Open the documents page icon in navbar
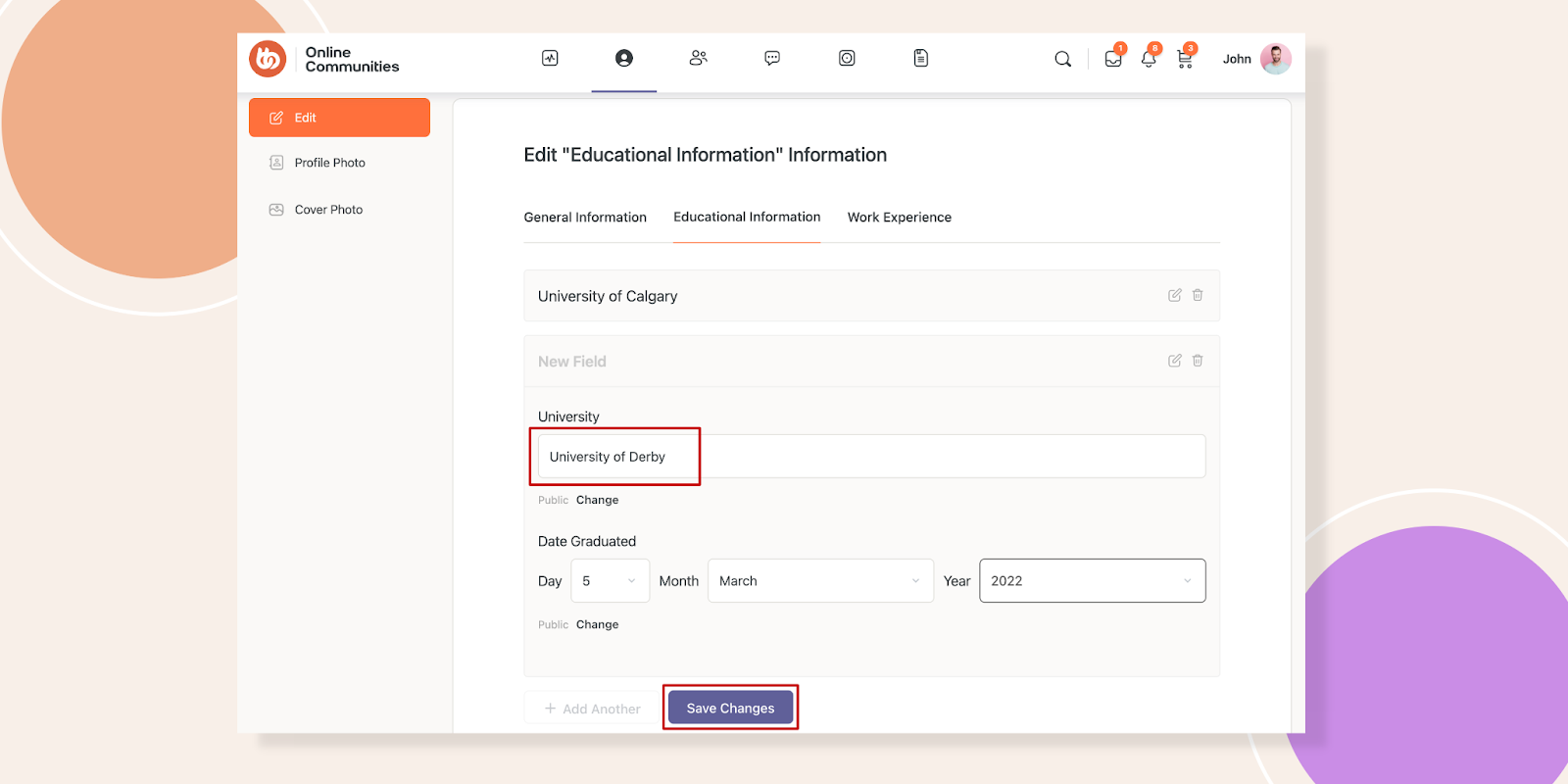The width and height of the screenshot is (1568, 784). point(921,58)
